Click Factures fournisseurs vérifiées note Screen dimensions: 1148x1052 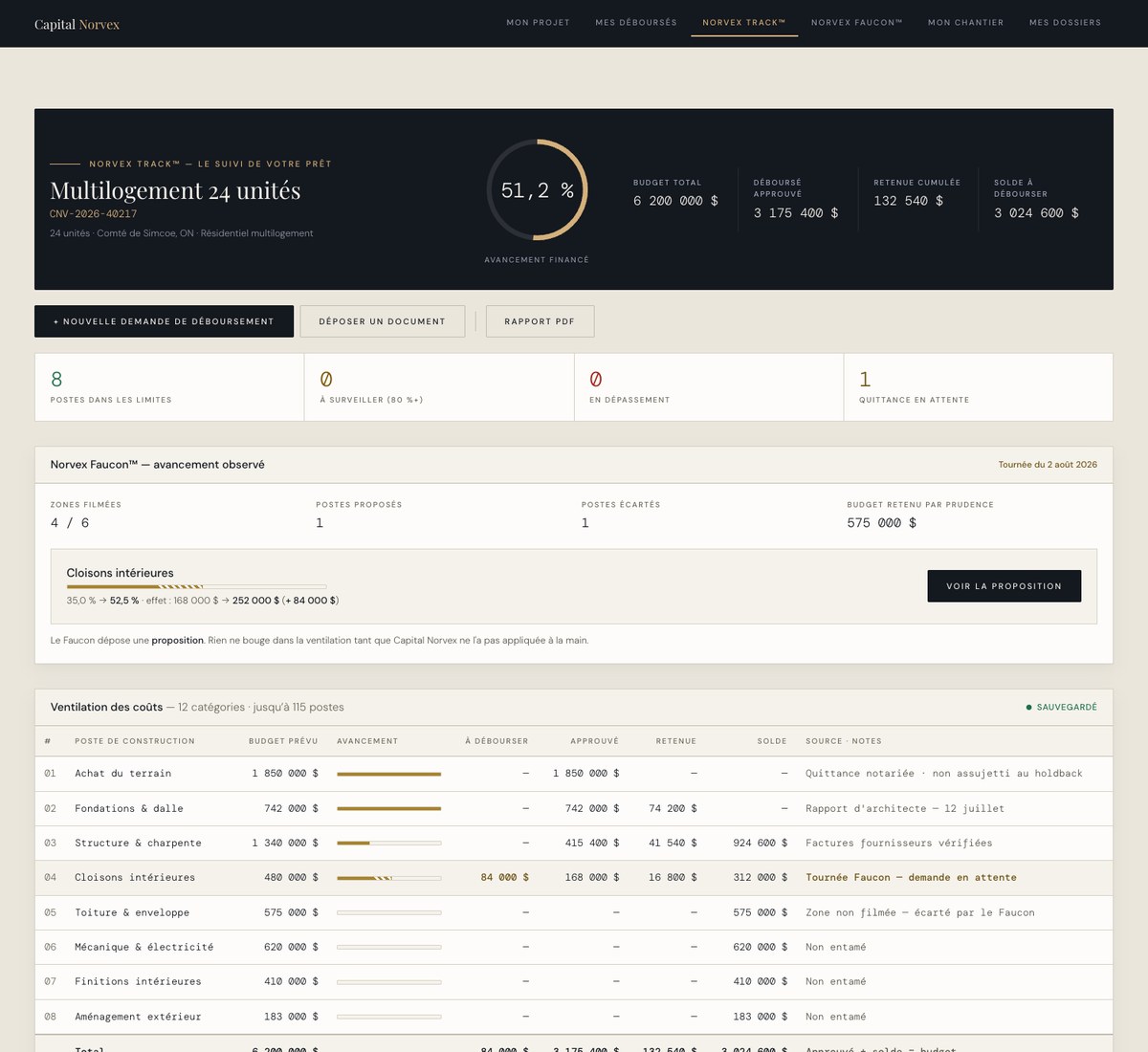[899, 844]
